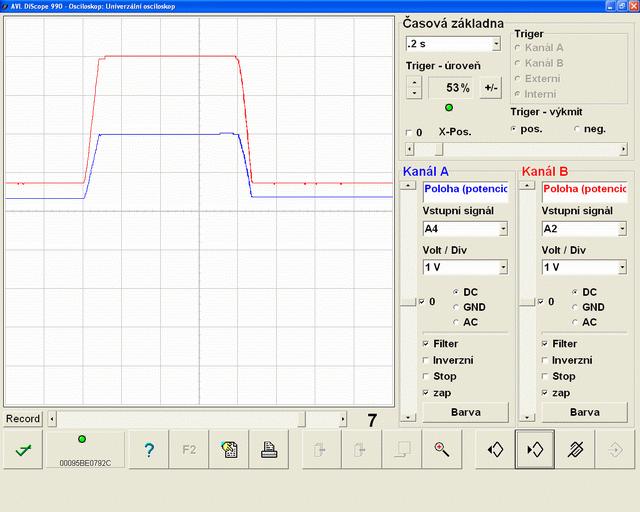Click the magnifier zoom icon
The width and height of the screenshot is (640, 512).
pyautogui.click(x=441, y=450)
